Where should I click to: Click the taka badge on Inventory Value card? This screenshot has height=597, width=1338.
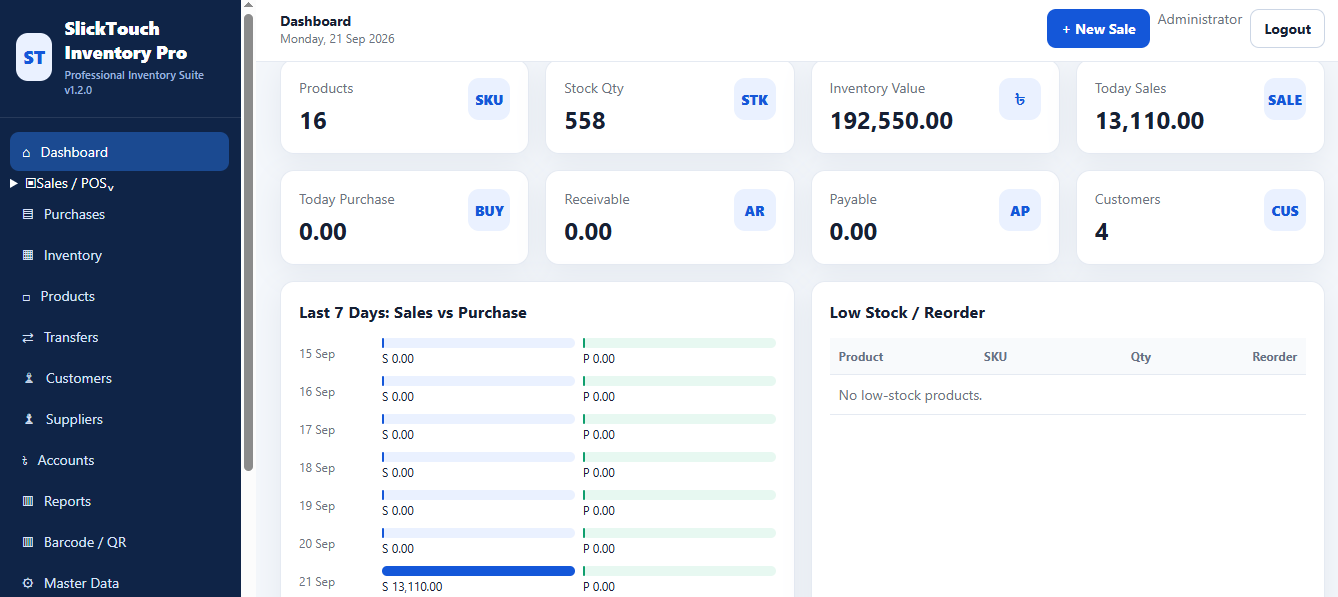pyautogui.click(x=1020, y=100)
